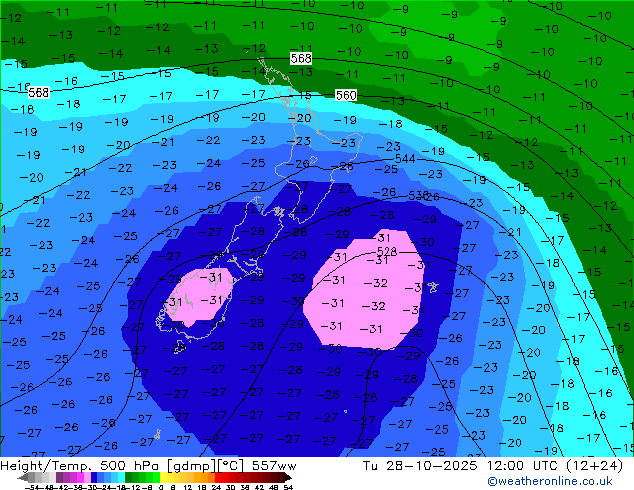This screenshot has width=634, height=490.
Task: Click the left arrow end of legend bar
Action: click(23, 477)
